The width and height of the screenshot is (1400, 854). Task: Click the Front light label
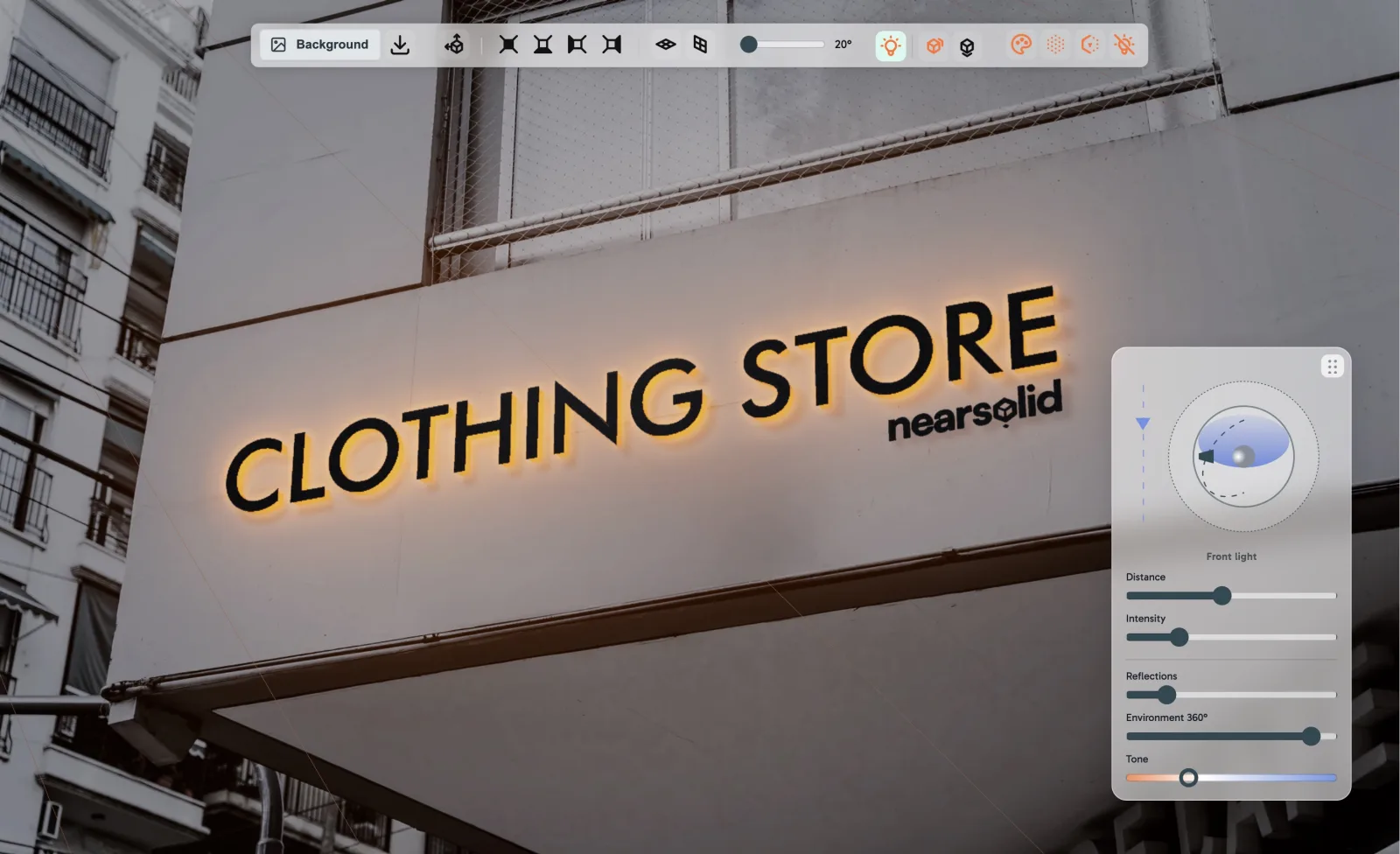1231,556
